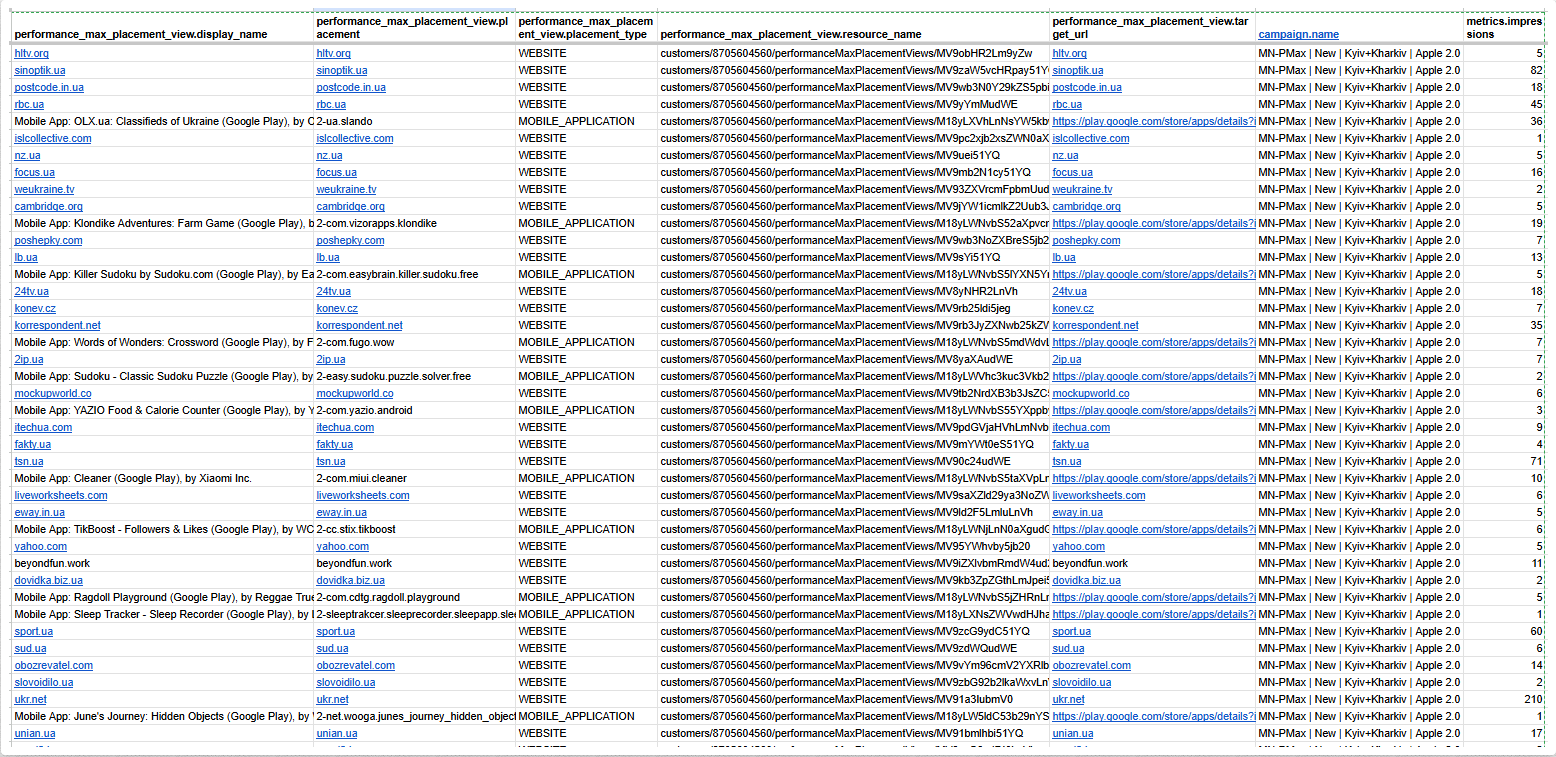Image resolution: width=1556 pixels, height=757 pixels.
Task: Open hltv.org link in display_name column
Action: coord(31,53)
